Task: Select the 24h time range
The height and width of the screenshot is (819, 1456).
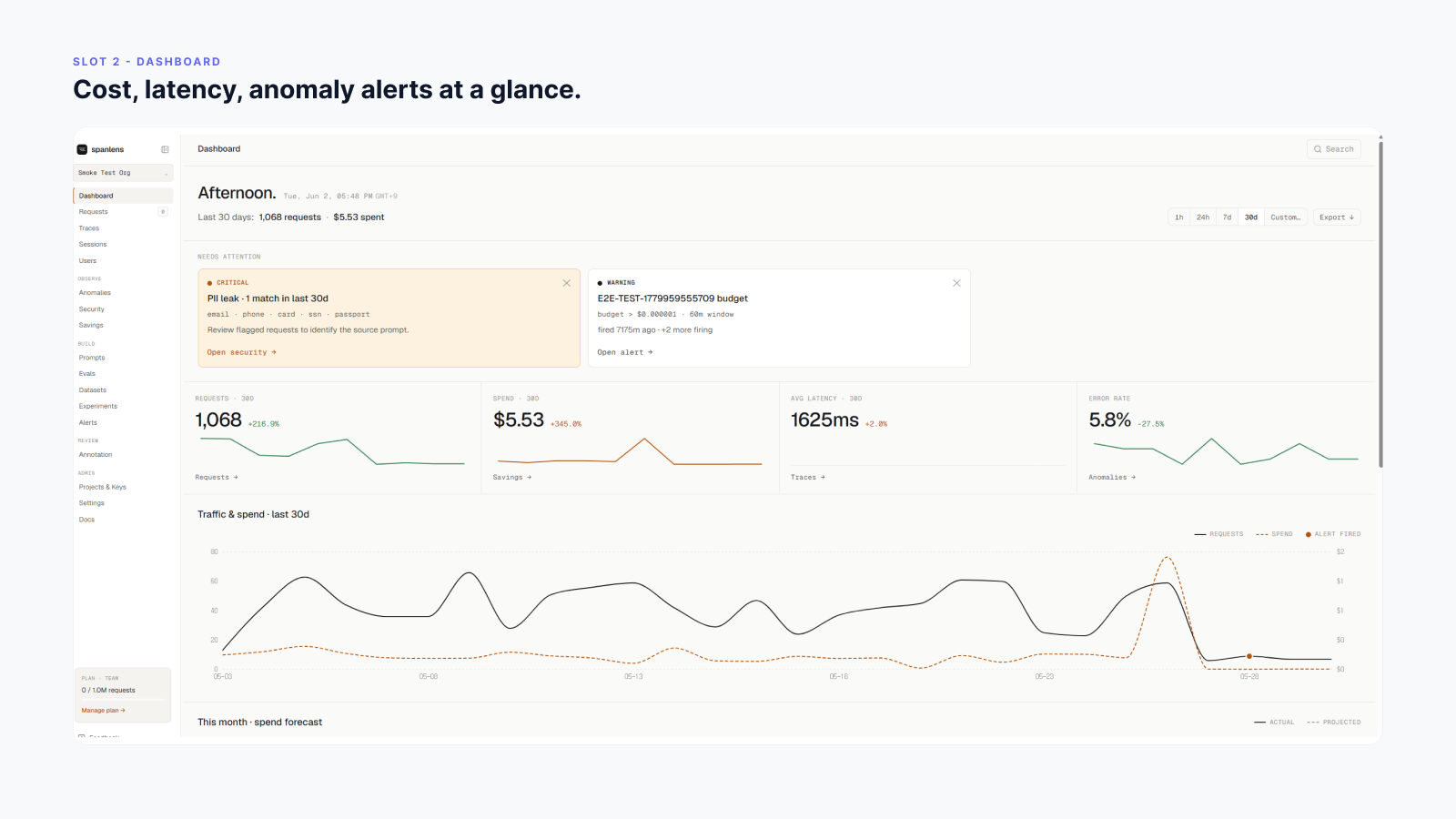Action: point(1203,217)
